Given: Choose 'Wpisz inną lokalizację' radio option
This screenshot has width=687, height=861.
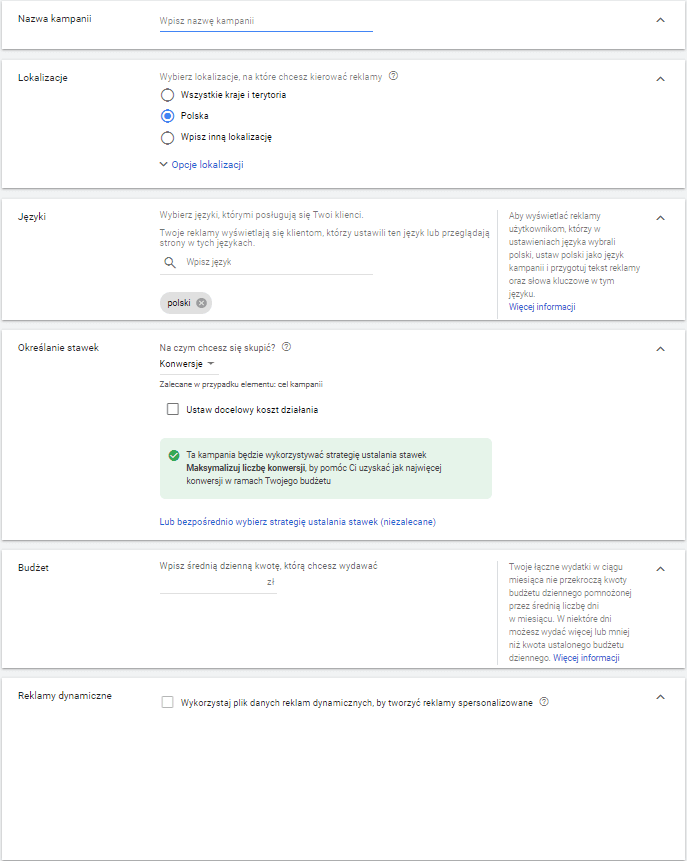Looking at the screenshot, I should pyautogui.click(x=168, y=137).
